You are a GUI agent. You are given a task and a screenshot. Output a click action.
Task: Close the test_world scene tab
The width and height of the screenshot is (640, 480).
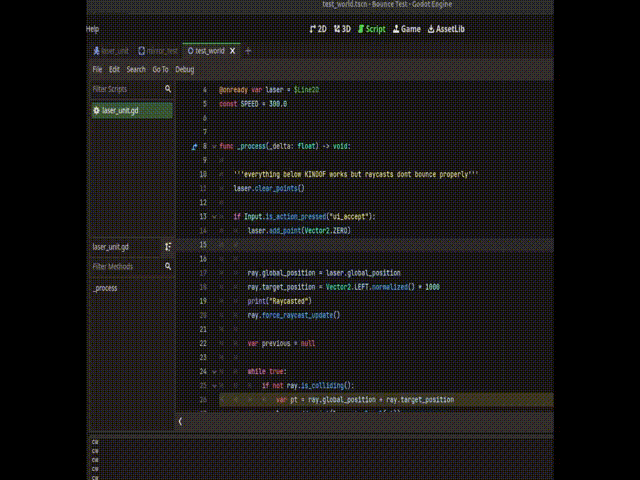pos(234,50)
